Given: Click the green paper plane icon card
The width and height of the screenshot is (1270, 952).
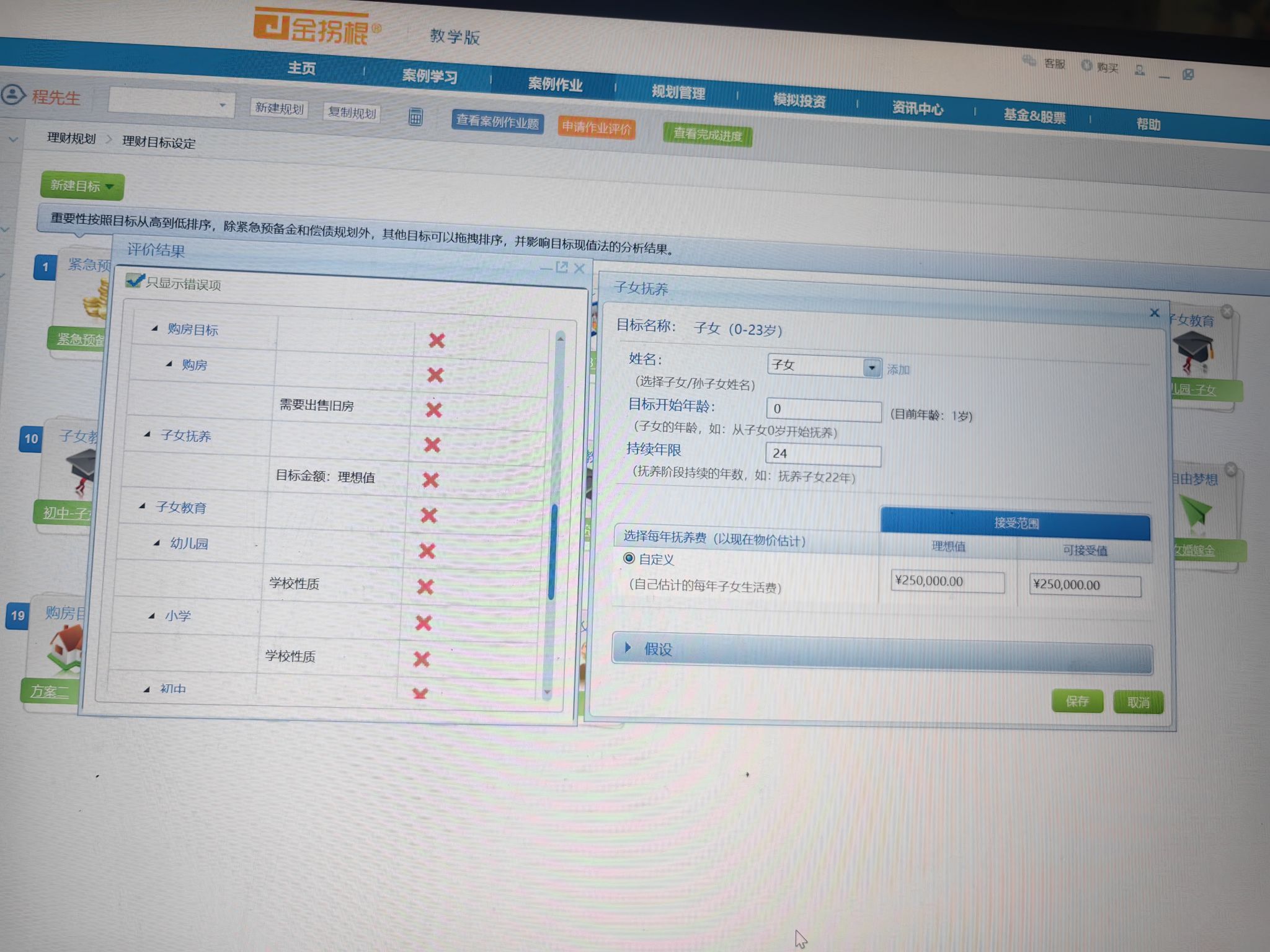Looking at the screenshot, I should pyautogui.click(x=1194, y=513).
